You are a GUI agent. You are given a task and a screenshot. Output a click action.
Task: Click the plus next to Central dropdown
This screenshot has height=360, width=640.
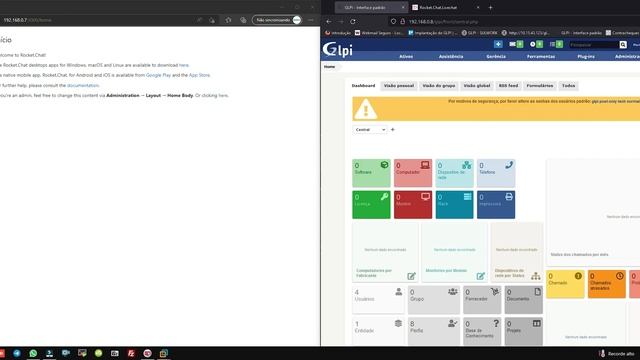click(393, 129)
